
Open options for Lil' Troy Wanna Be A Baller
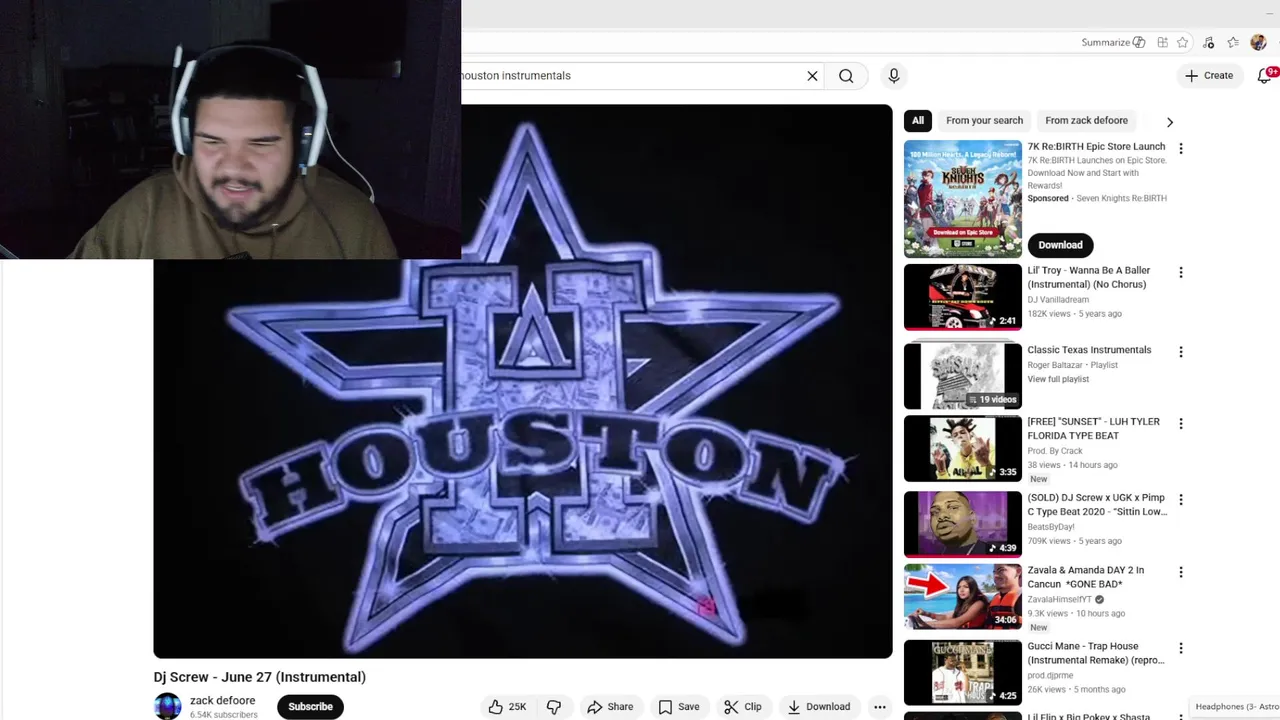point(1181,272)
